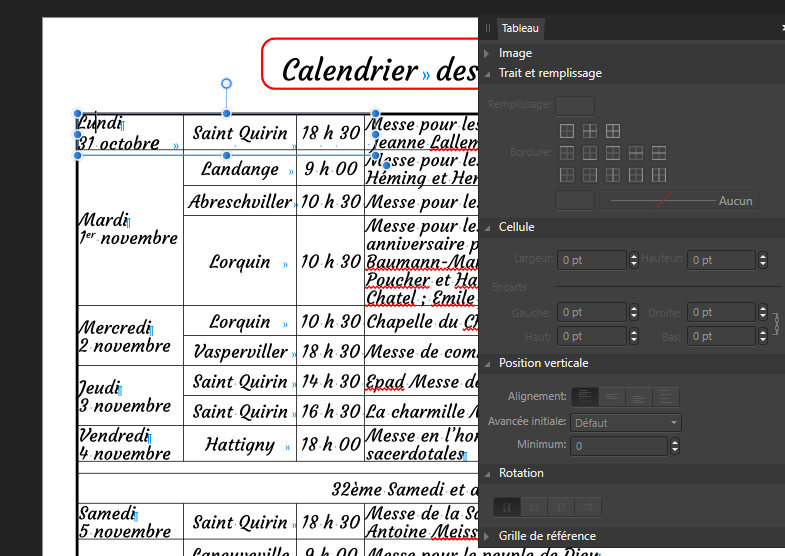Click the Droite inset field
This screenshot has height=556, width=785.
[x=721, y=312]
